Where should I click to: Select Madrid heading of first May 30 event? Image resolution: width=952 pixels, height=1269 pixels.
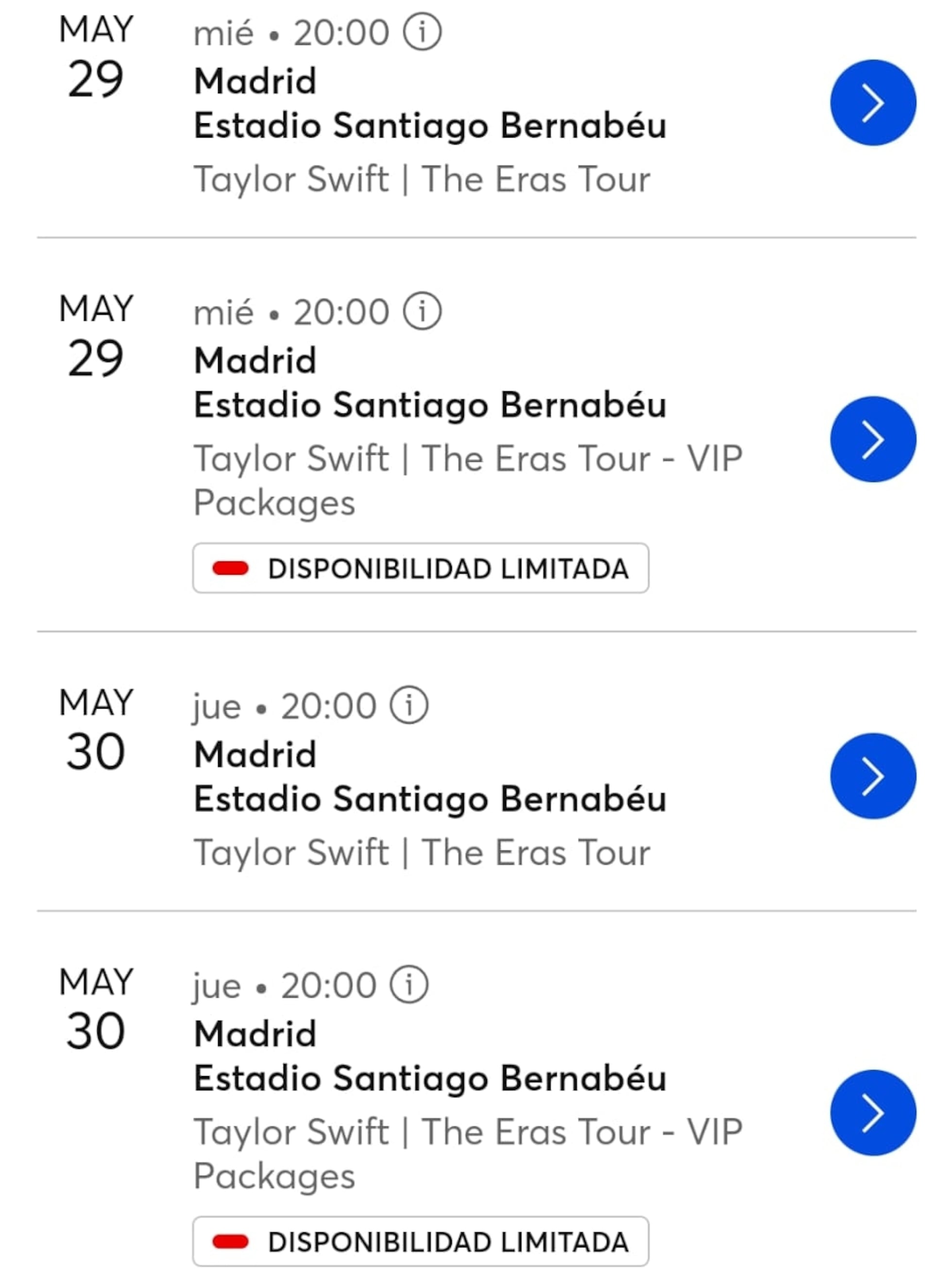click(255, 754)
